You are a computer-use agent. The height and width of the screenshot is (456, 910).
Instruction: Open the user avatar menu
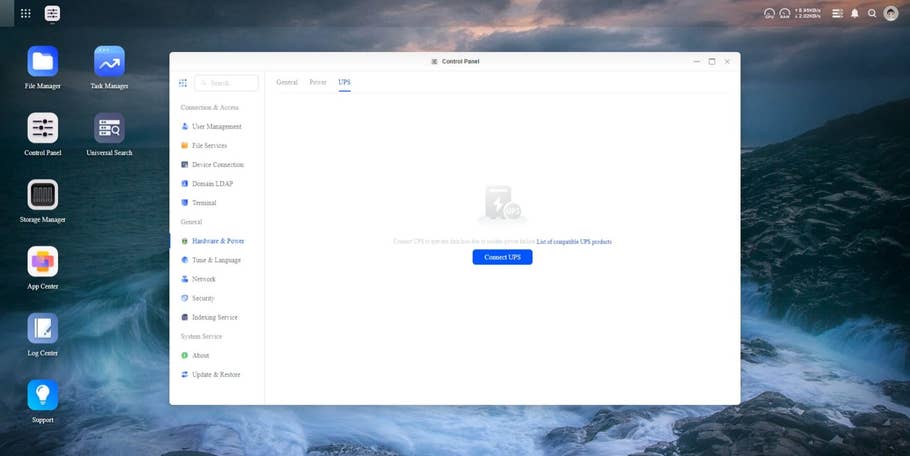pyautogui.click(x=890, y=14)
